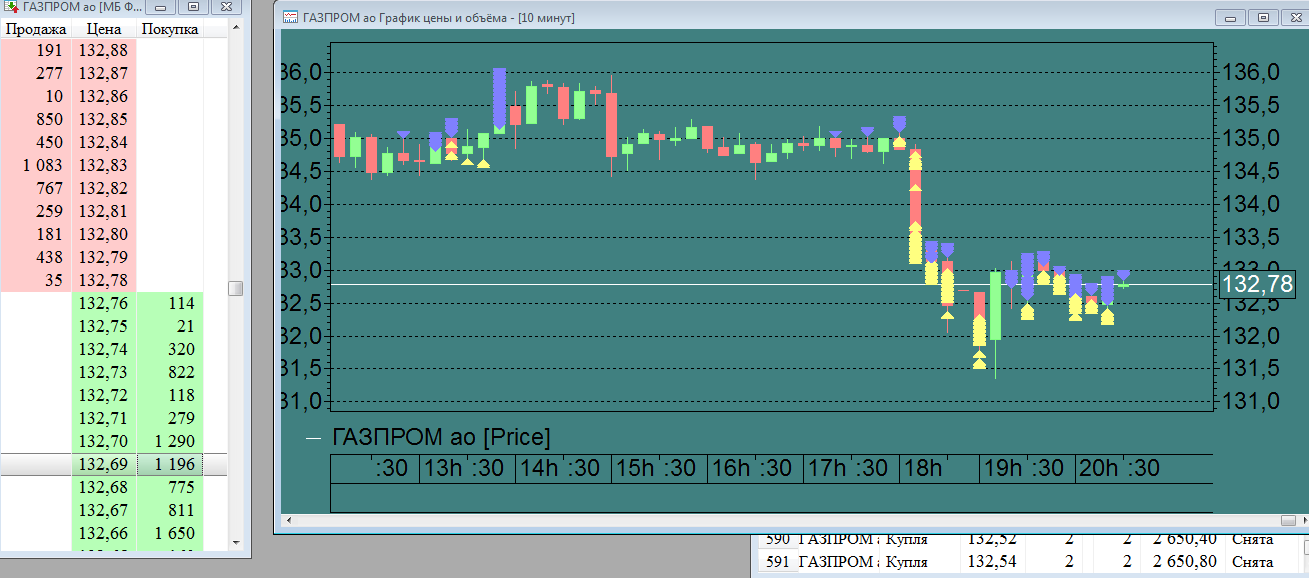Maximize the ГАЗПРОМ price chart window

pos(1264,18)
